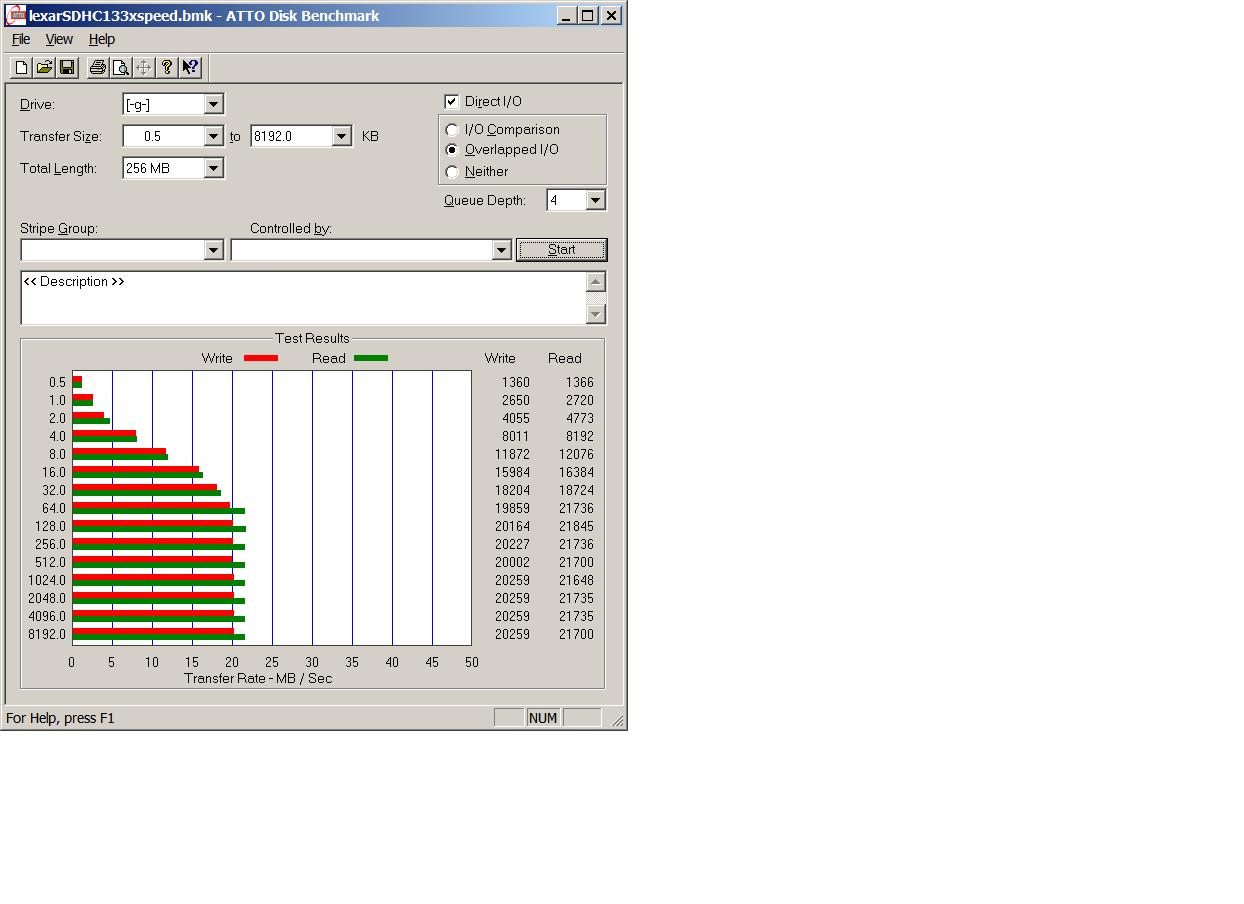Screen dimensions: 1244x904
Task: Click the read value 1366
Action: [x=579, y=382]
